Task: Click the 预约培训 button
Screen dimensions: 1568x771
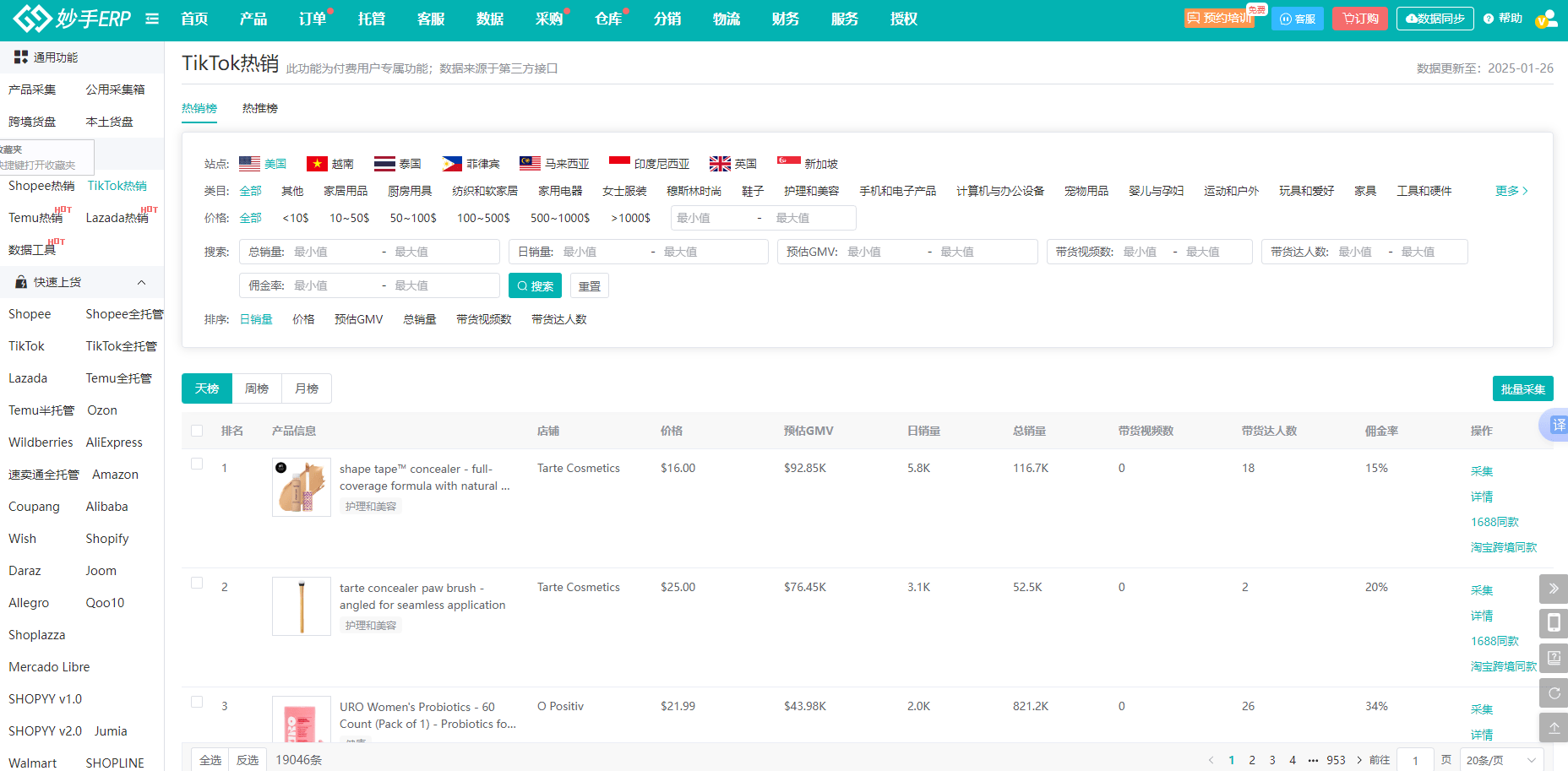Action: point(1219,19)
